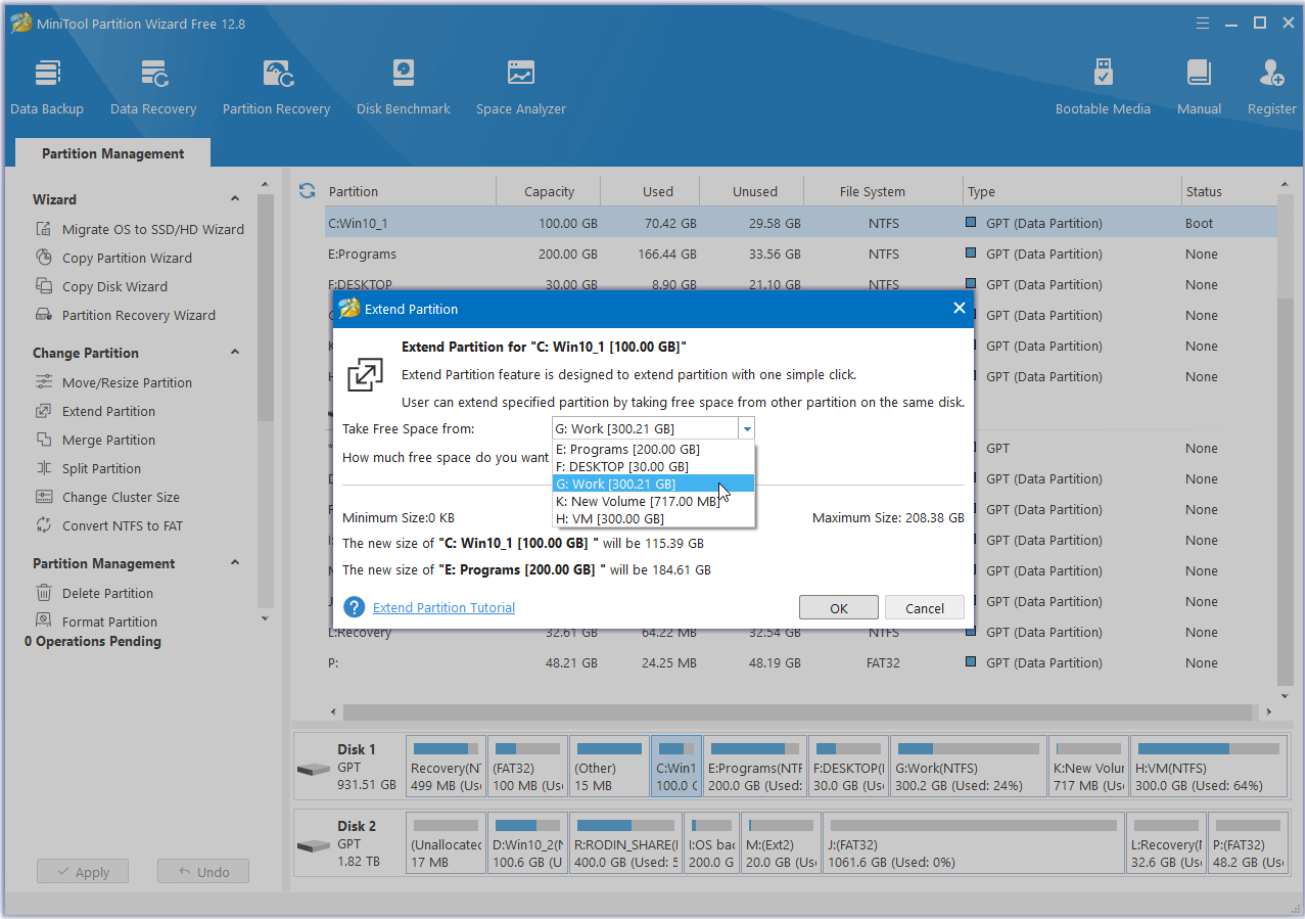Click the Disk 2 drive icon
The width and height of the screenshot is (1305, 919).
(314, 845)
